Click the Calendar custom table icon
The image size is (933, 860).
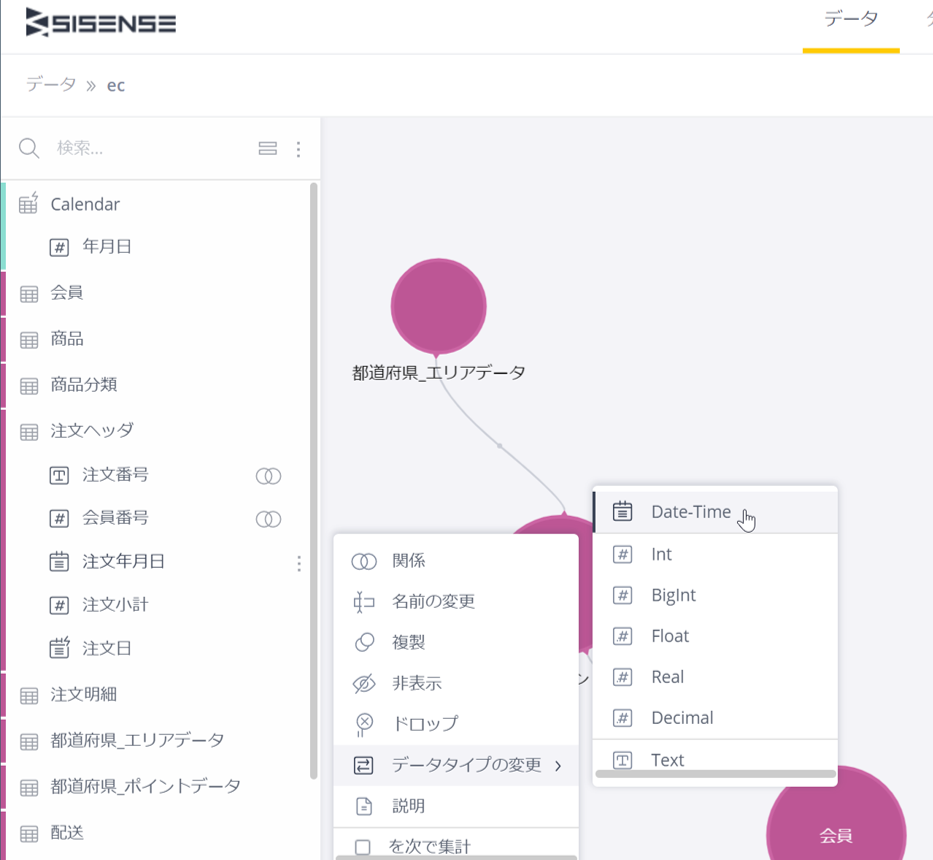[x=29, y=203]
